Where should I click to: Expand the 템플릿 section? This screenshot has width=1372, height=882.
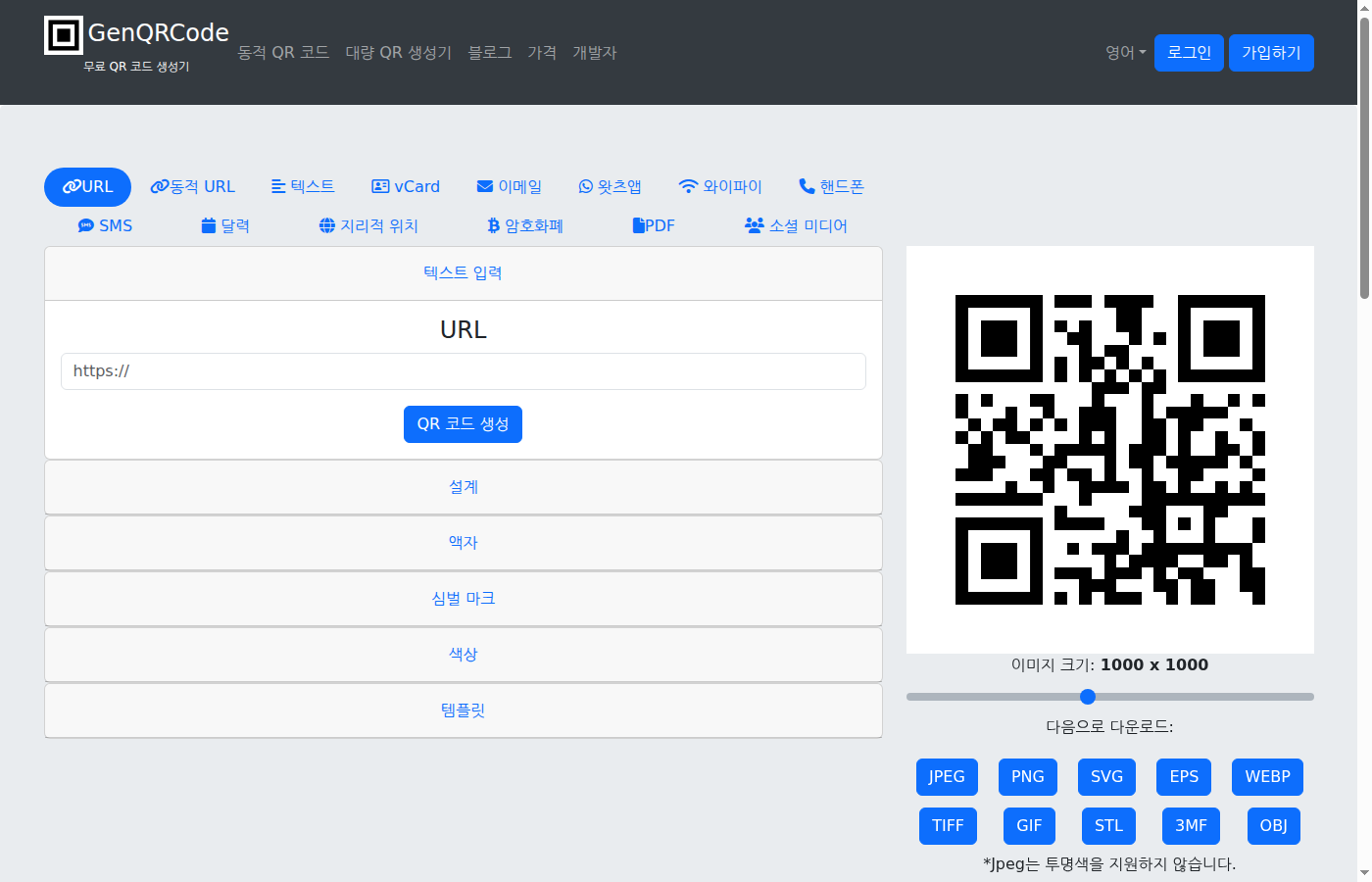click(x=463, y=710)
